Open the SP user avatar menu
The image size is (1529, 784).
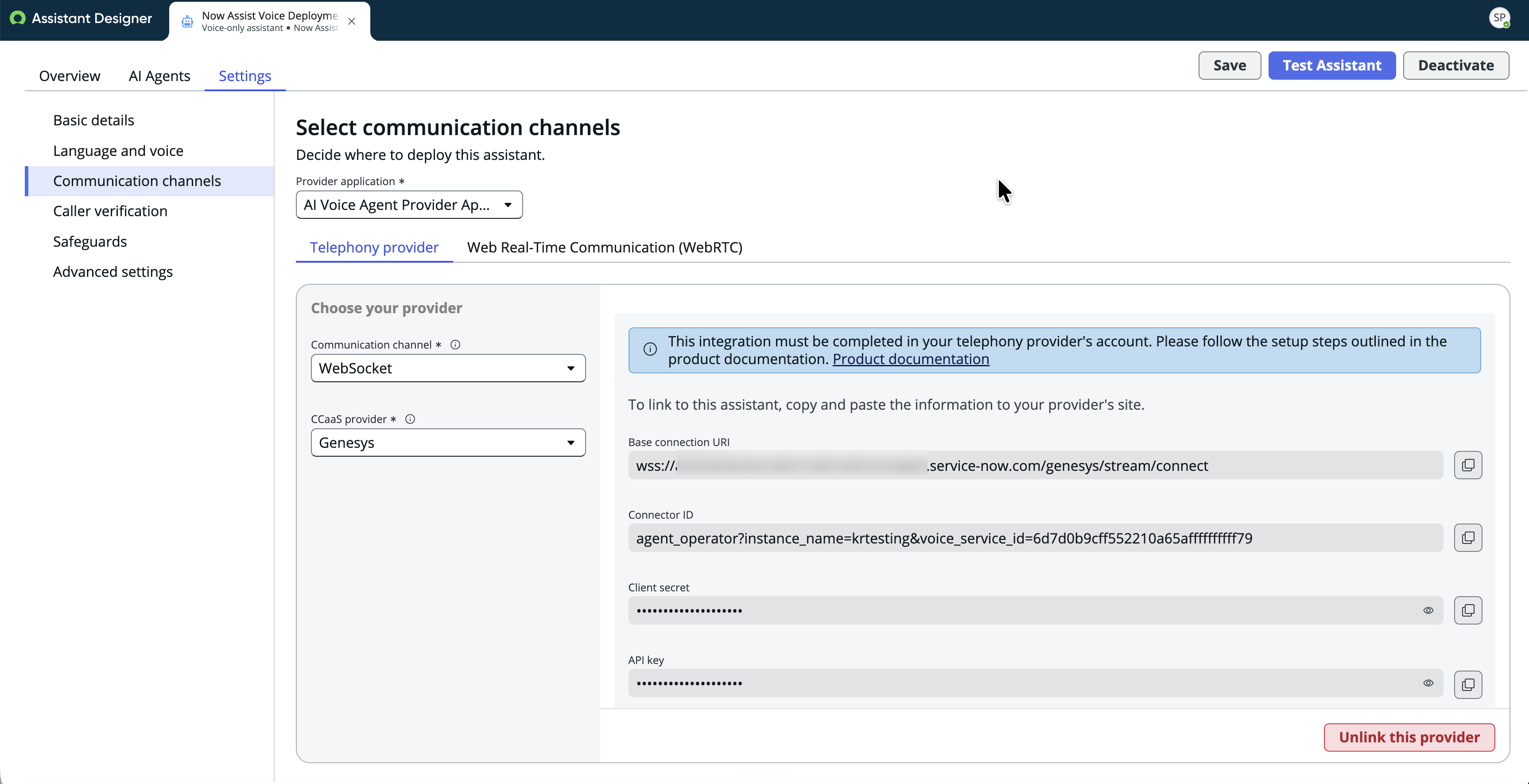point(1499,18)
